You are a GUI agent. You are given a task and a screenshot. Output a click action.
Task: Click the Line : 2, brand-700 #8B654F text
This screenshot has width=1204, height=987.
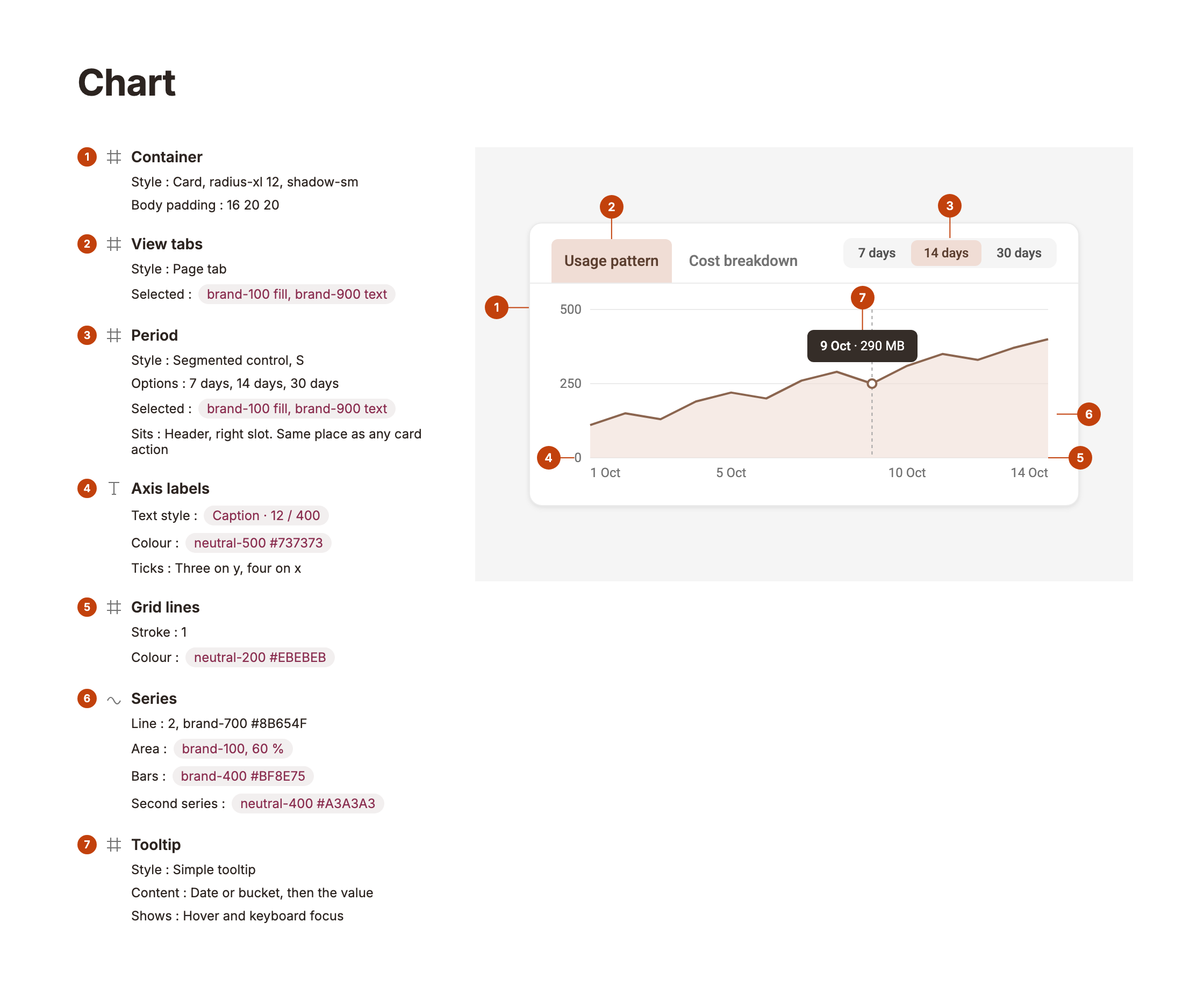[x=218, y=723]
